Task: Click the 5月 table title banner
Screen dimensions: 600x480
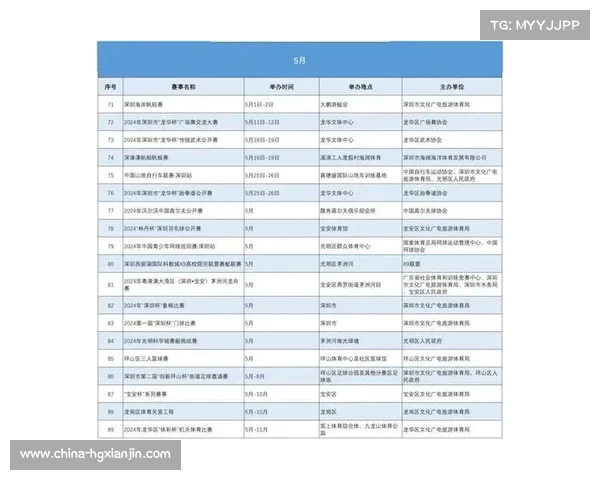Action: tap(300, 60)
